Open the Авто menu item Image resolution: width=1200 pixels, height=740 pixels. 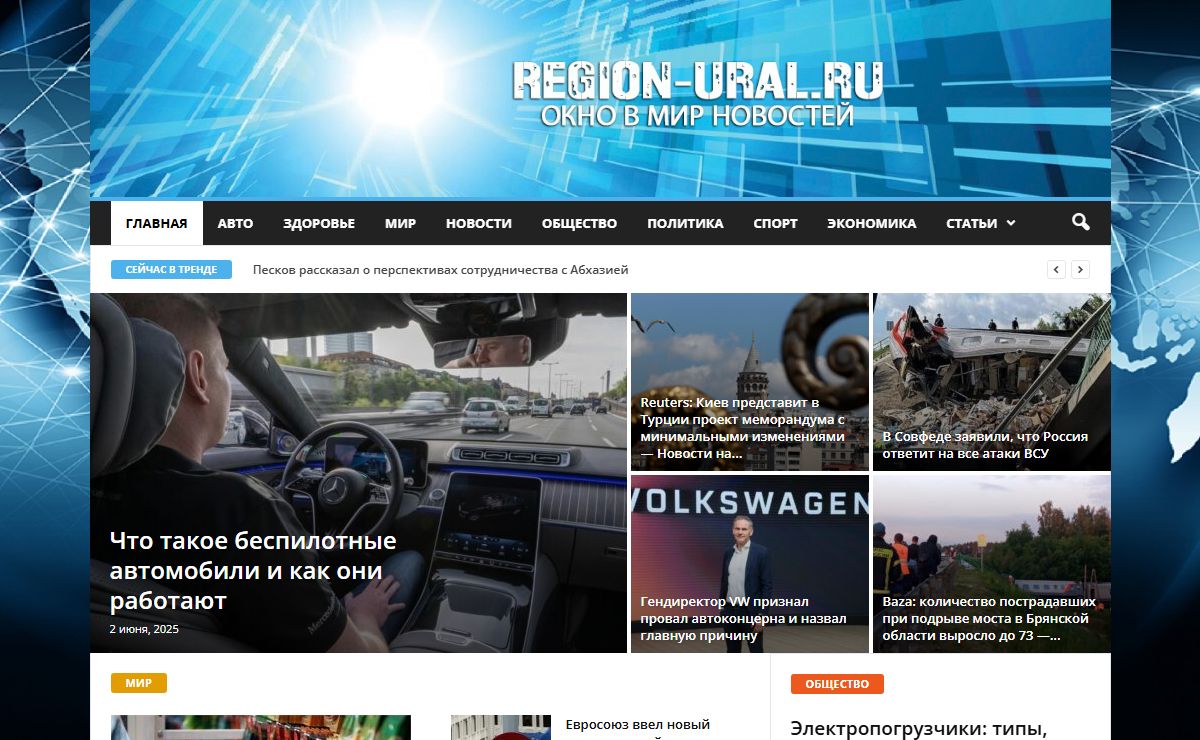pos(235,223)
